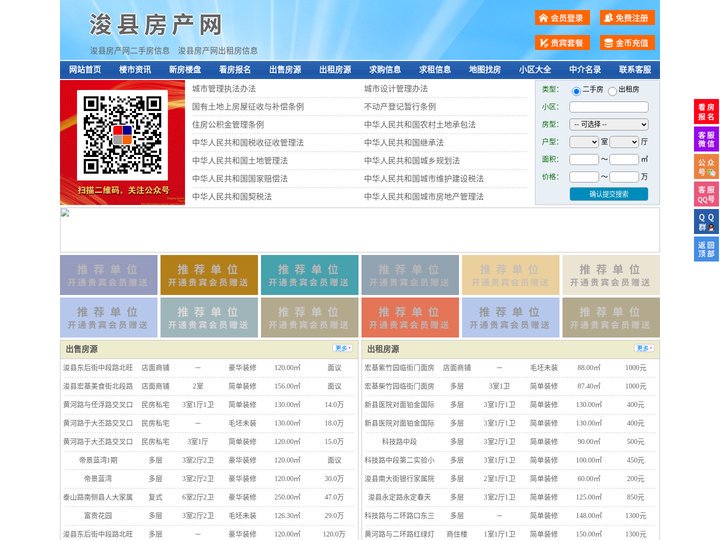Select the 二手房 radio button

click(x=576, y=91)
